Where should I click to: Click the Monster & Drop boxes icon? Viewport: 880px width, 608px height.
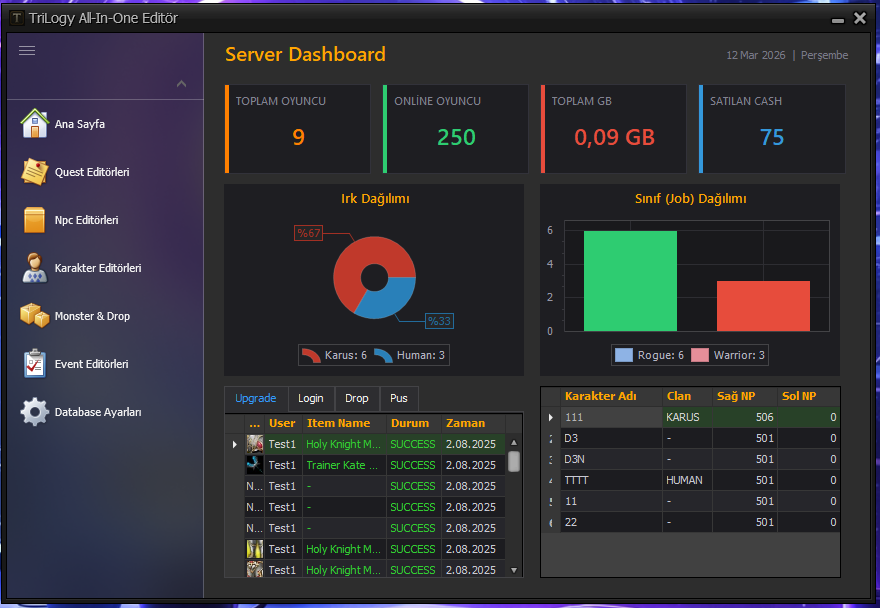point(35,316)
